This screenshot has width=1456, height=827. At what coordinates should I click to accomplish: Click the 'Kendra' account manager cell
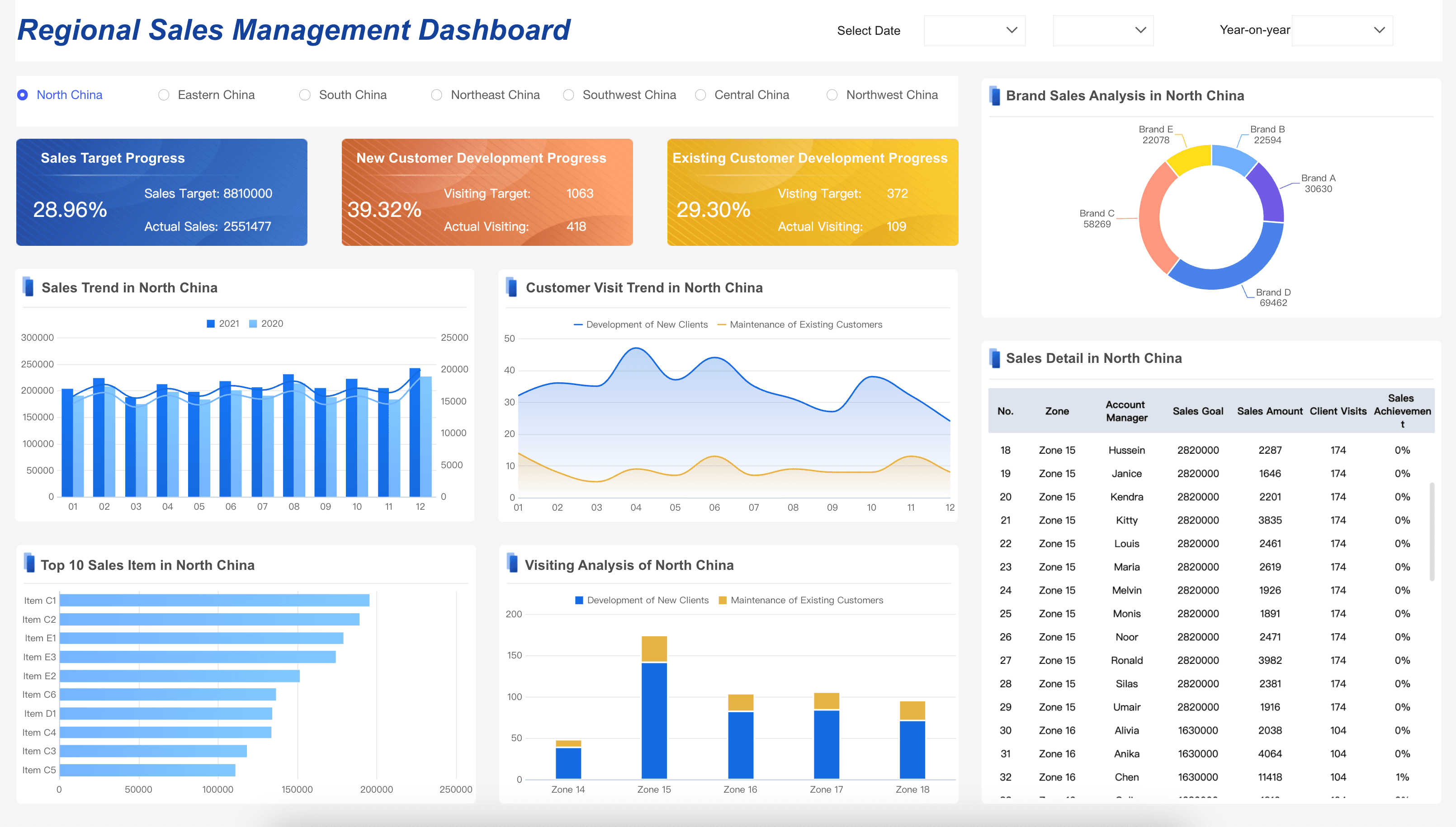point(1126,497)
